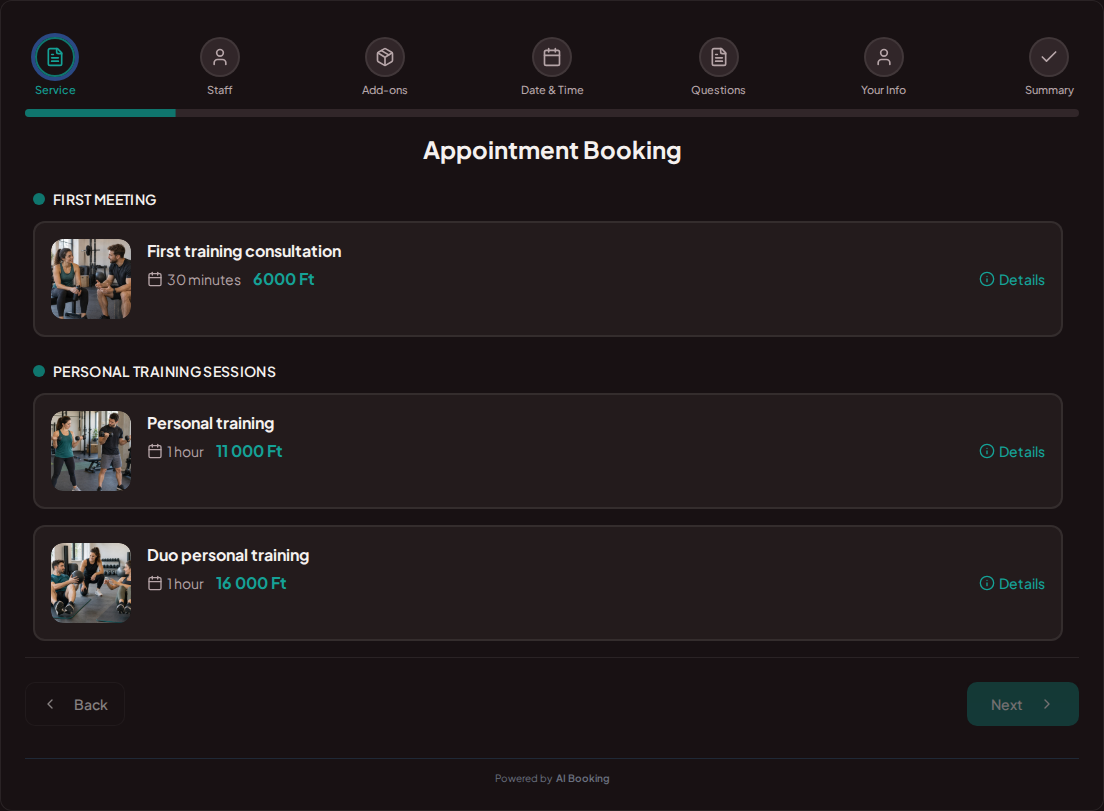
Task: Open Details for Duo personal training
Action: point(1012,584)
